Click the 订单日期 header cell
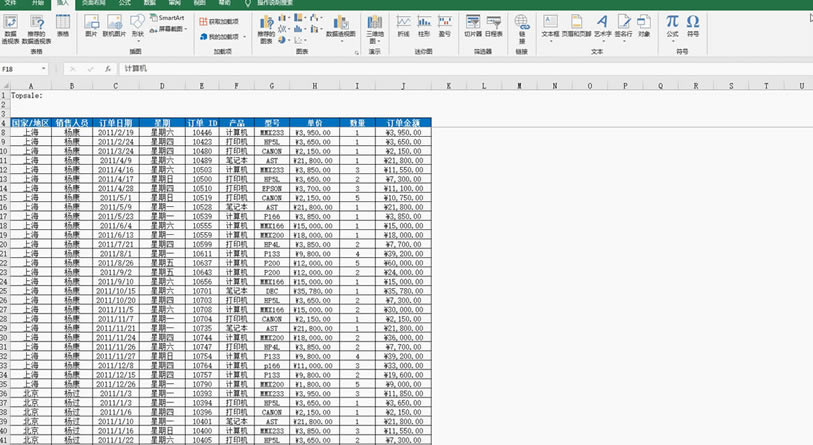 [116, 123]
